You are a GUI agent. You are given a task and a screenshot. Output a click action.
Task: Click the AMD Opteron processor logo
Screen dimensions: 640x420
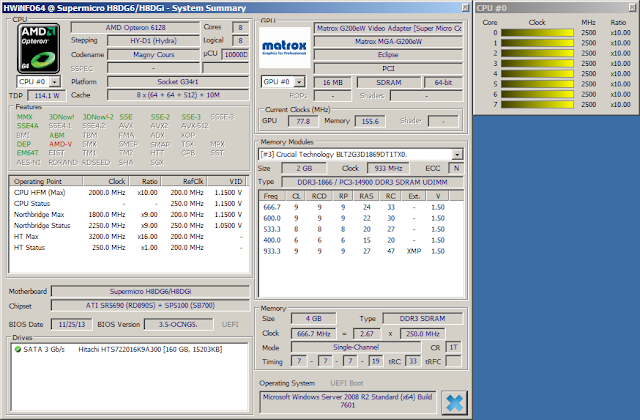38,48
